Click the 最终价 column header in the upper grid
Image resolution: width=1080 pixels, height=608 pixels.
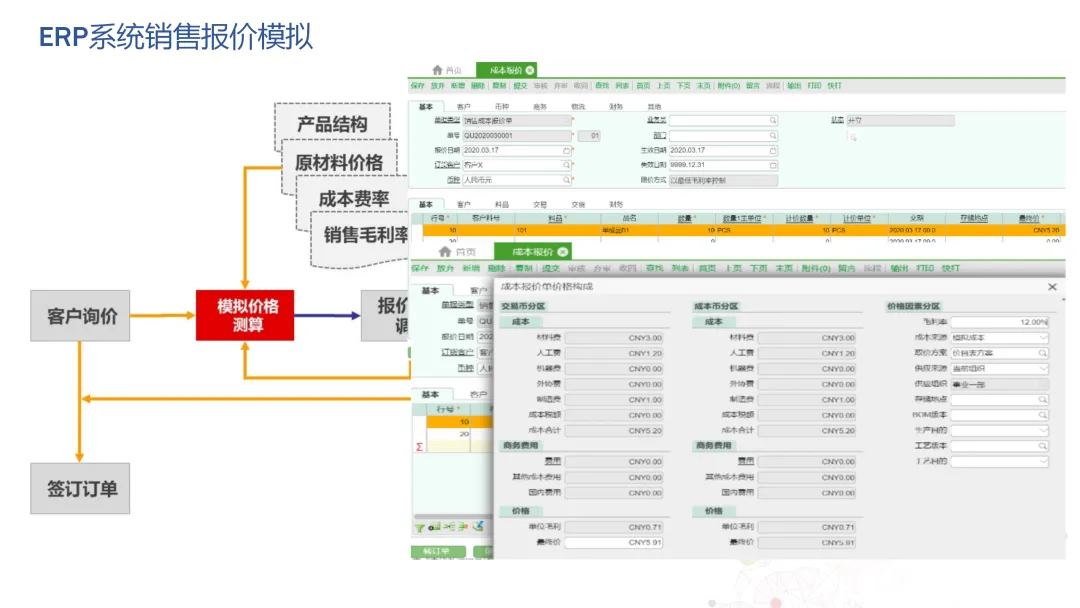coord(1028,219)
